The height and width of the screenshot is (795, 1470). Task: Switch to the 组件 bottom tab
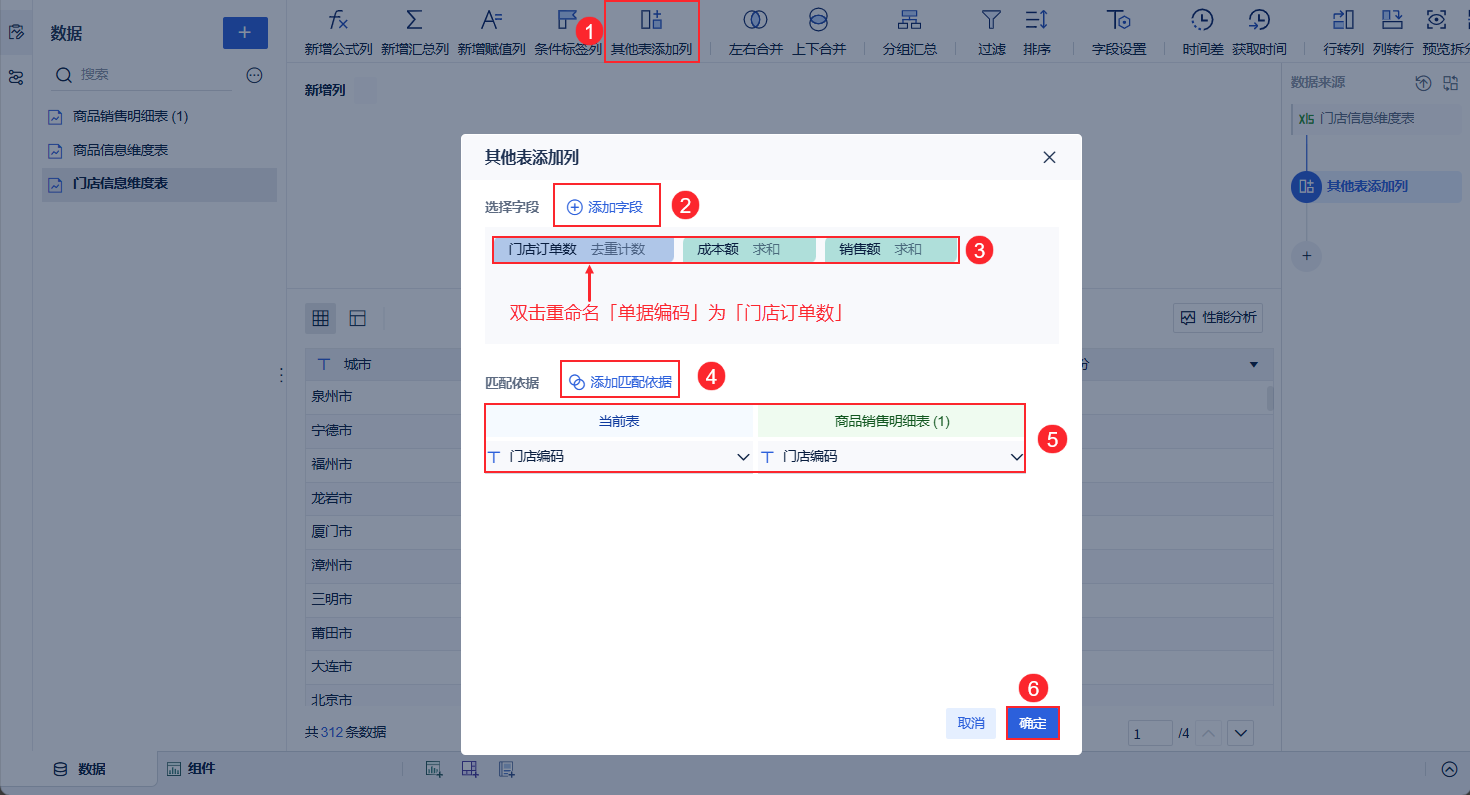191,769
